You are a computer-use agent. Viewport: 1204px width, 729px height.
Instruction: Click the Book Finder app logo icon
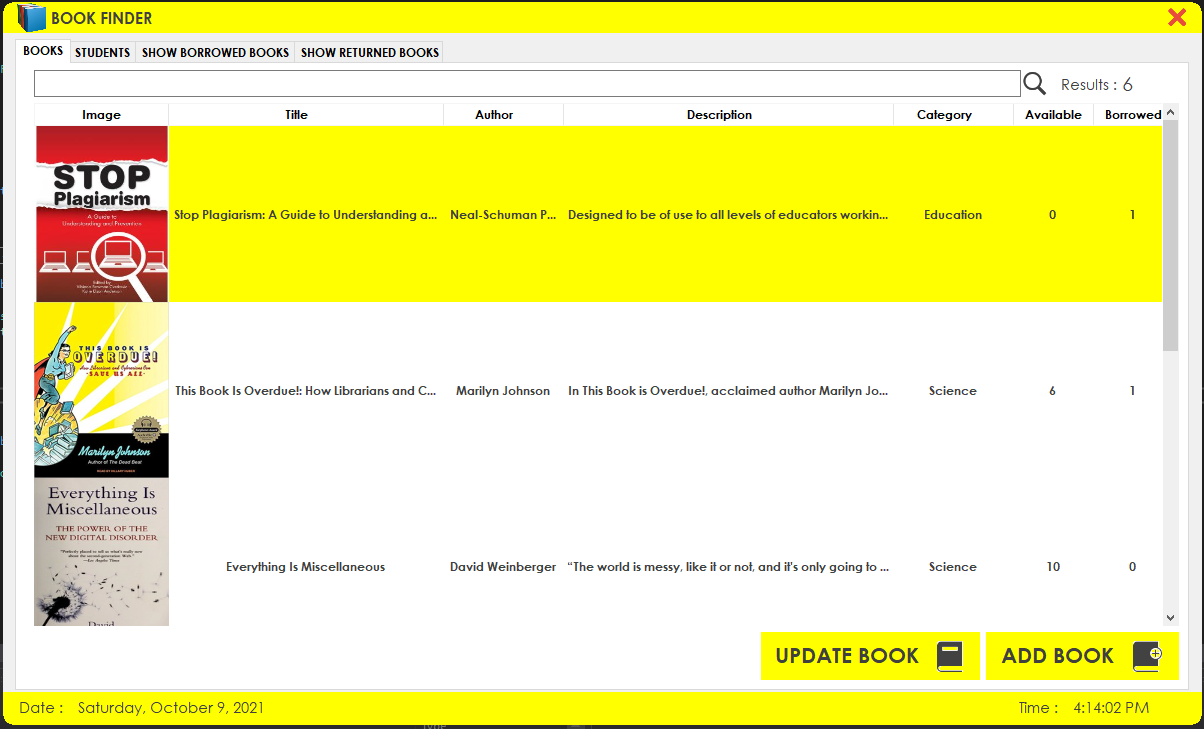31,17
